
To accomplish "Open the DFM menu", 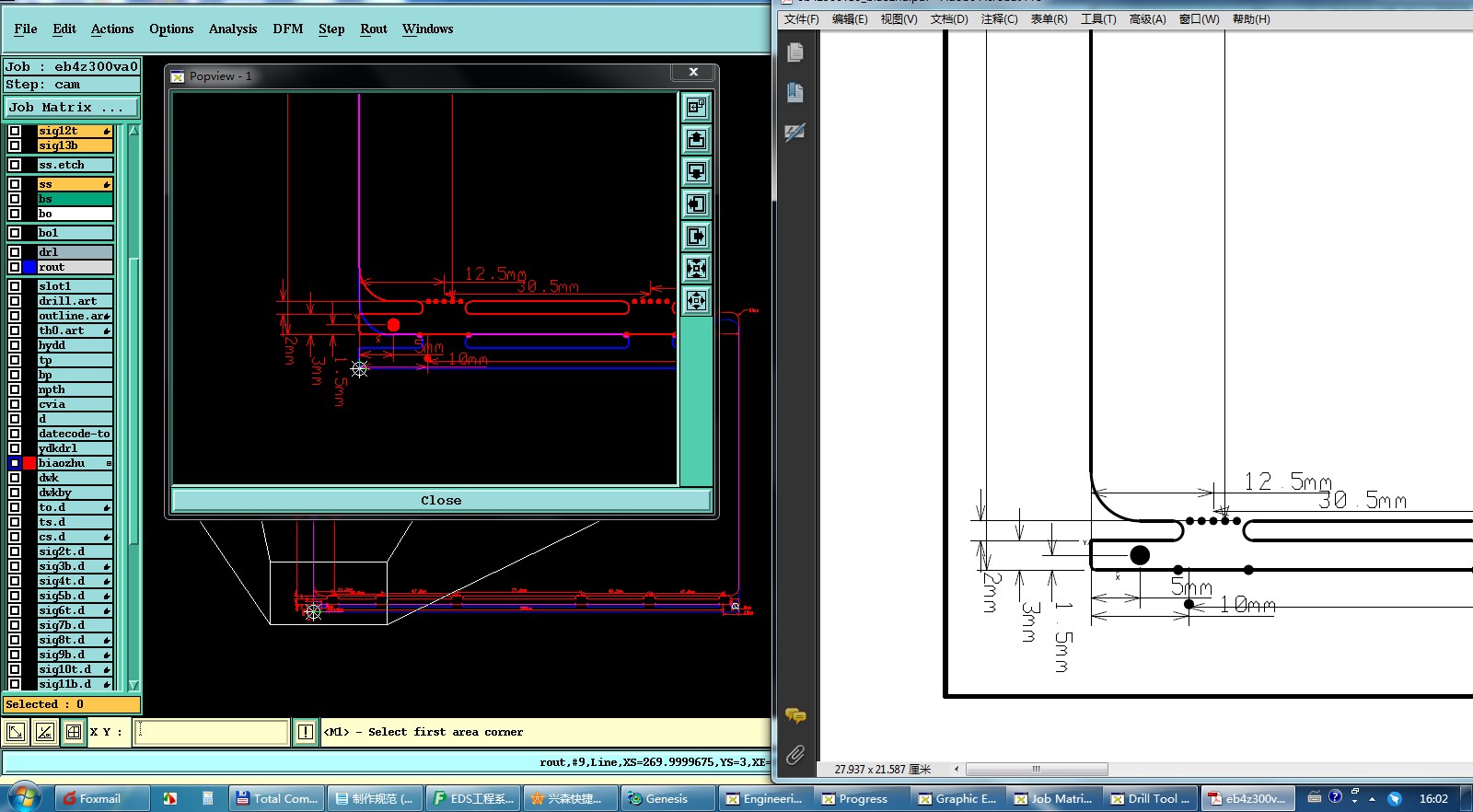I will [287, 29].
